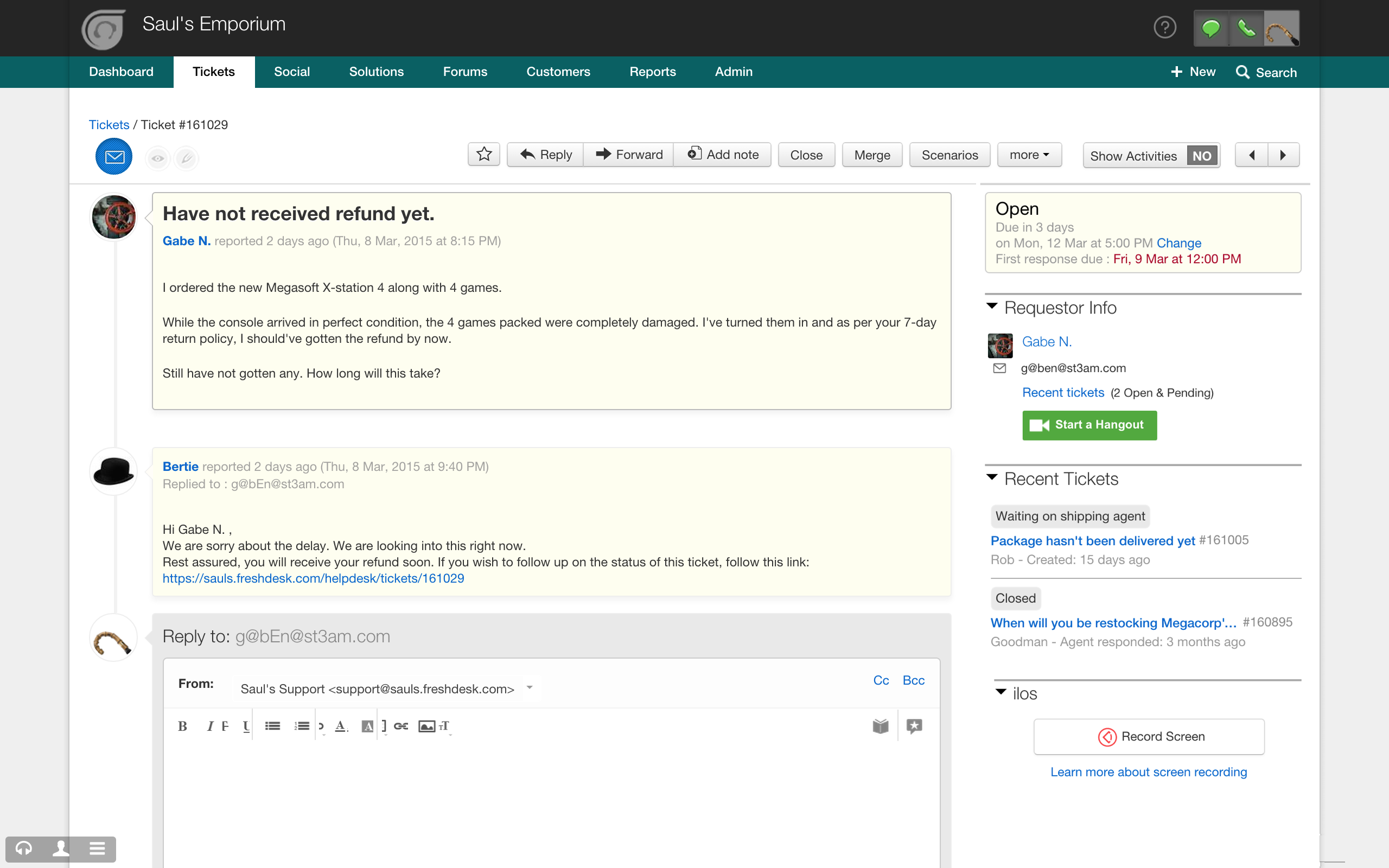Insert an image in the reply editor
1389x868 pixels.
pyautogui.click(x=426, y=726)
